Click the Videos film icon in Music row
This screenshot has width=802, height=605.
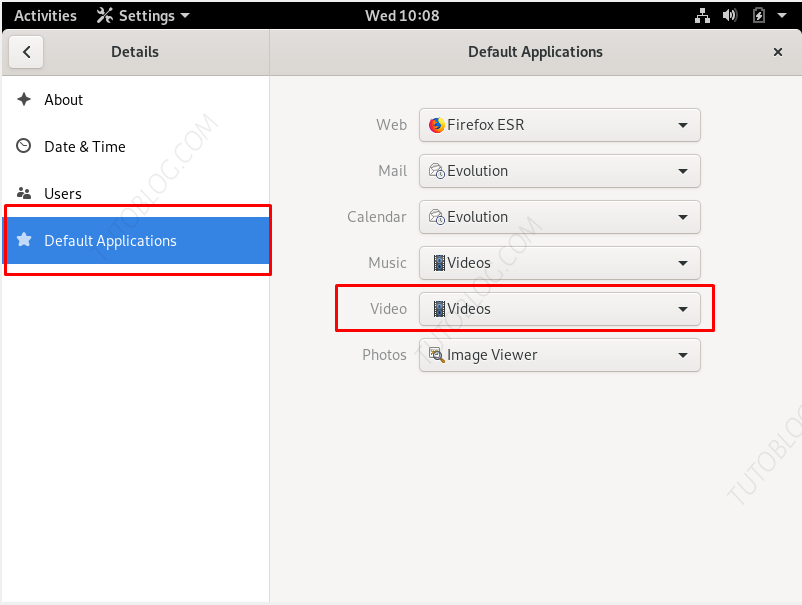pos(439,263)
